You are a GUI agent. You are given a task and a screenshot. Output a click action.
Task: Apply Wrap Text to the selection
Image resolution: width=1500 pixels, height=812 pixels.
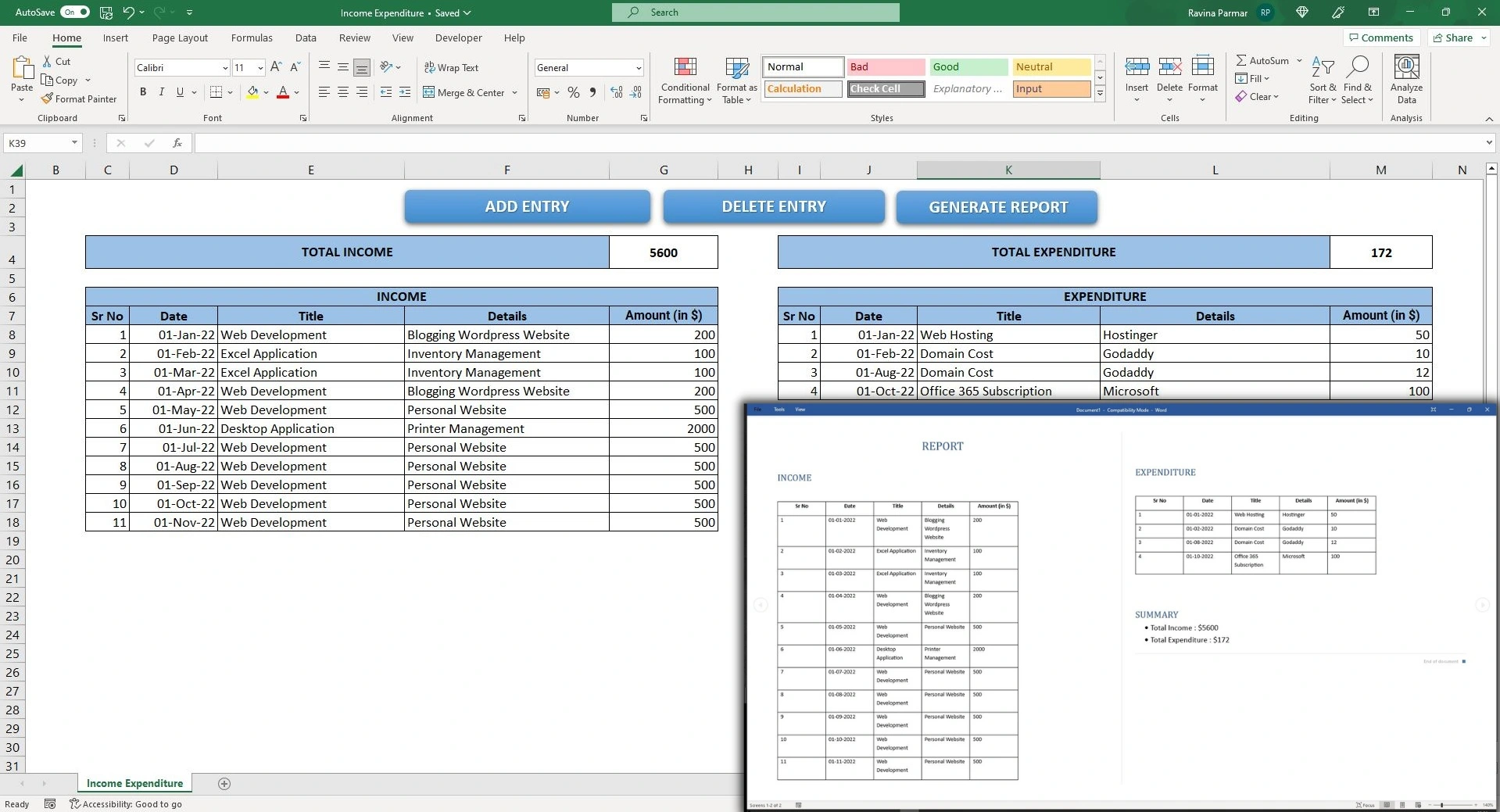click(452, 67)
